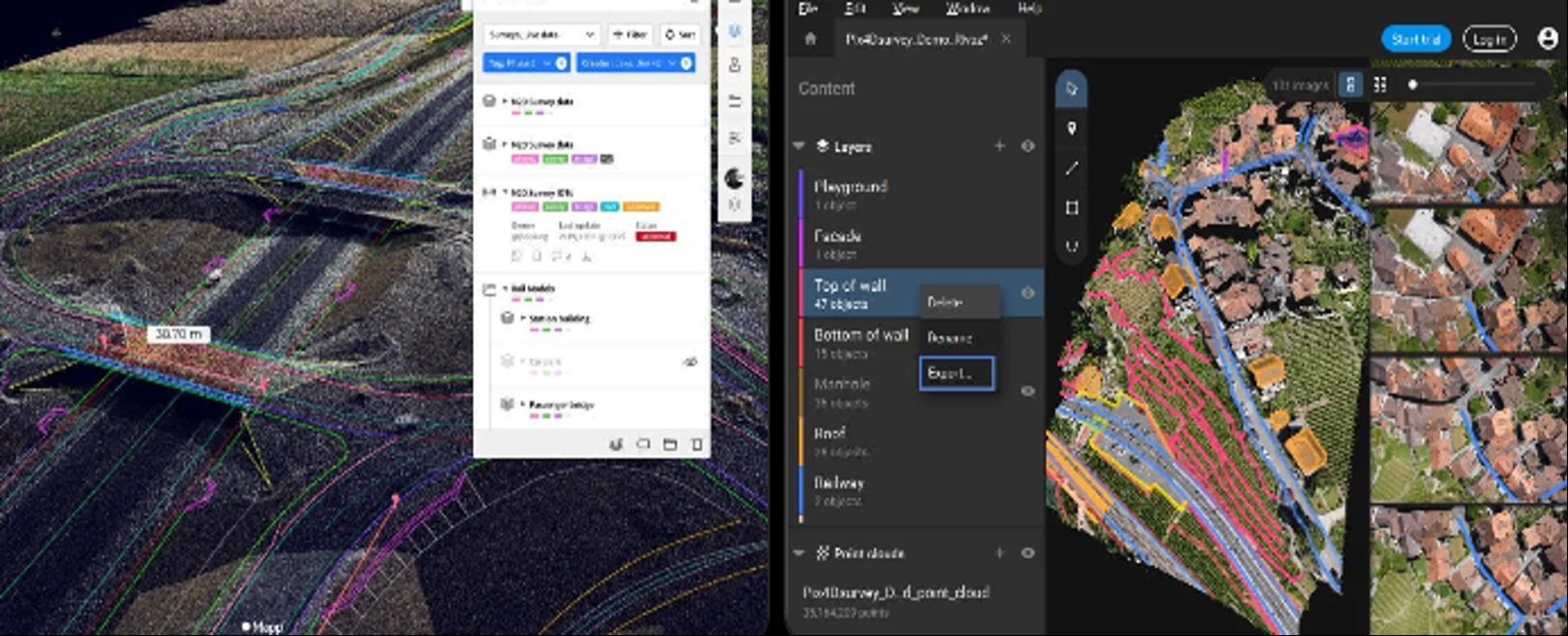Select the arrow selection tool in Pix4Dsurvey

[x=1071, y=89]
